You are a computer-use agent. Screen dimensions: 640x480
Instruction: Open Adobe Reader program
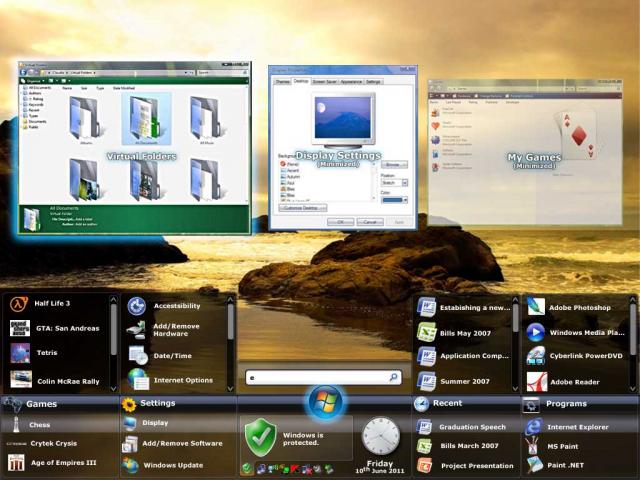[575, 381]
